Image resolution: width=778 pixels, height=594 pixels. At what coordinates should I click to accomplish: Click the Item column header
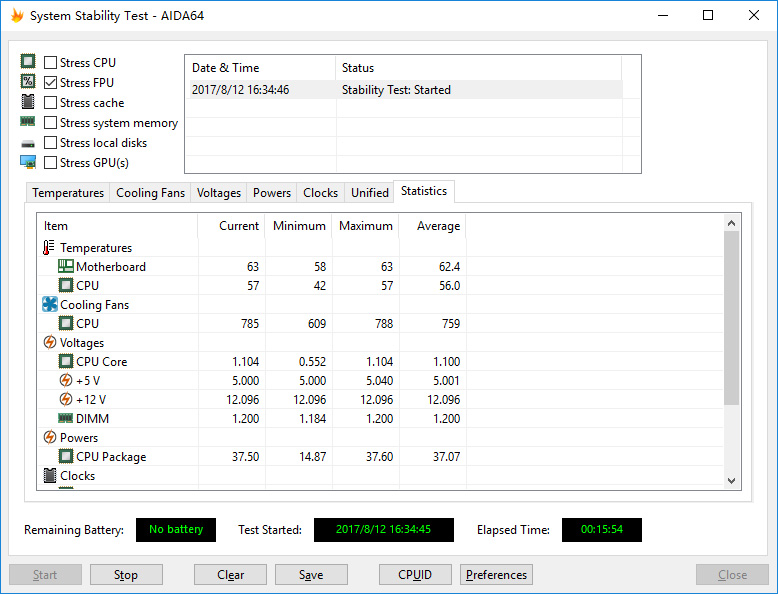[117, 226]
